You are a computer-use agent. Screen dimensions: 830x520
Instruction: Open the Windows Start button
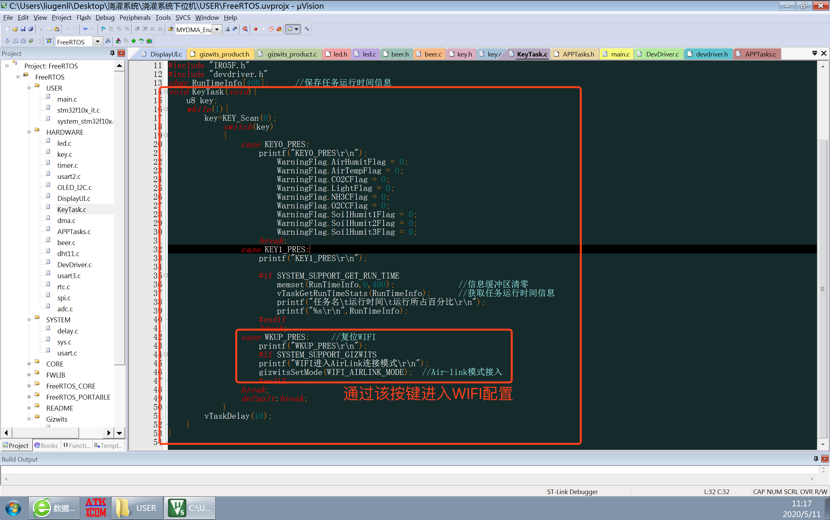[13, 508]
